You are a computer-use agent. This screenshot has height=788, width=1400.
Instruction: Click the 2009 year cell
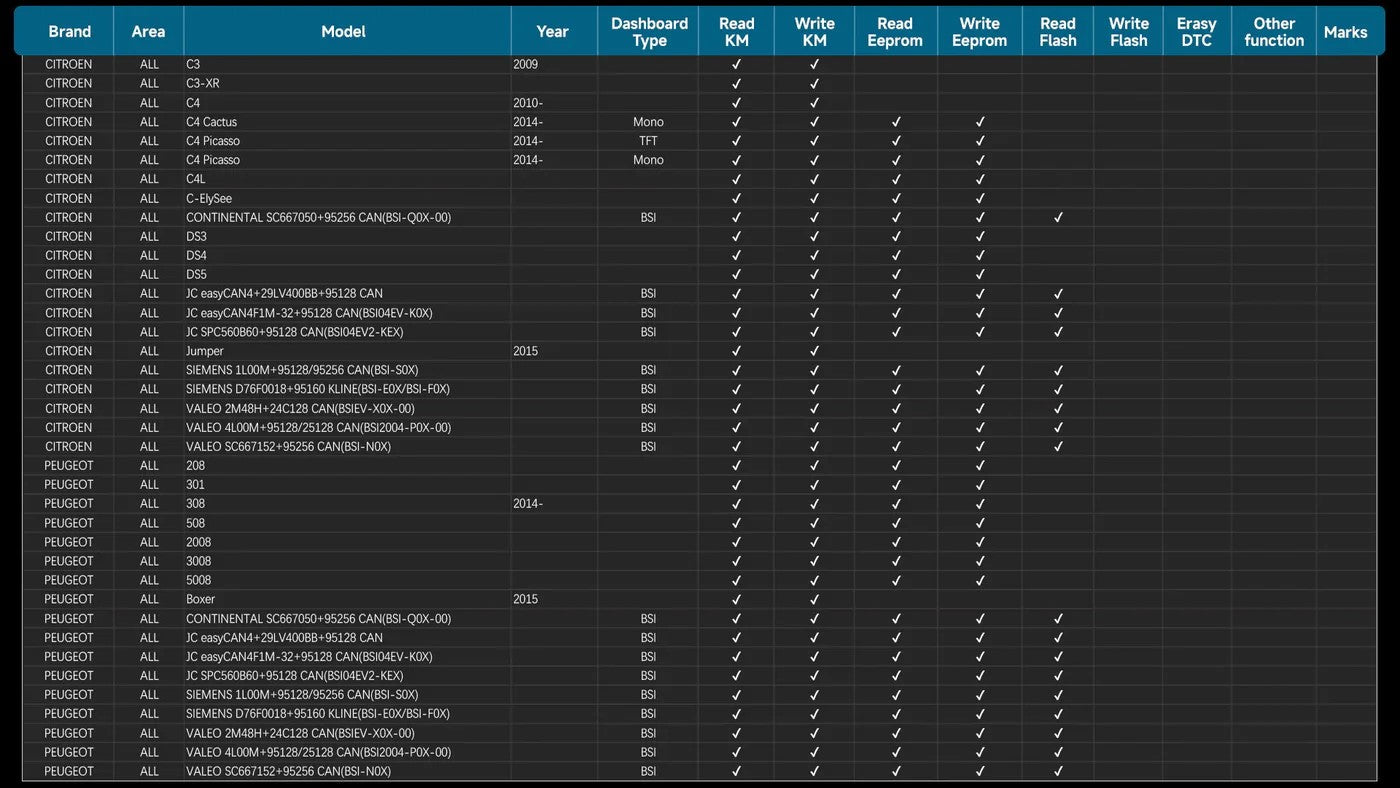tap(554, 65)
